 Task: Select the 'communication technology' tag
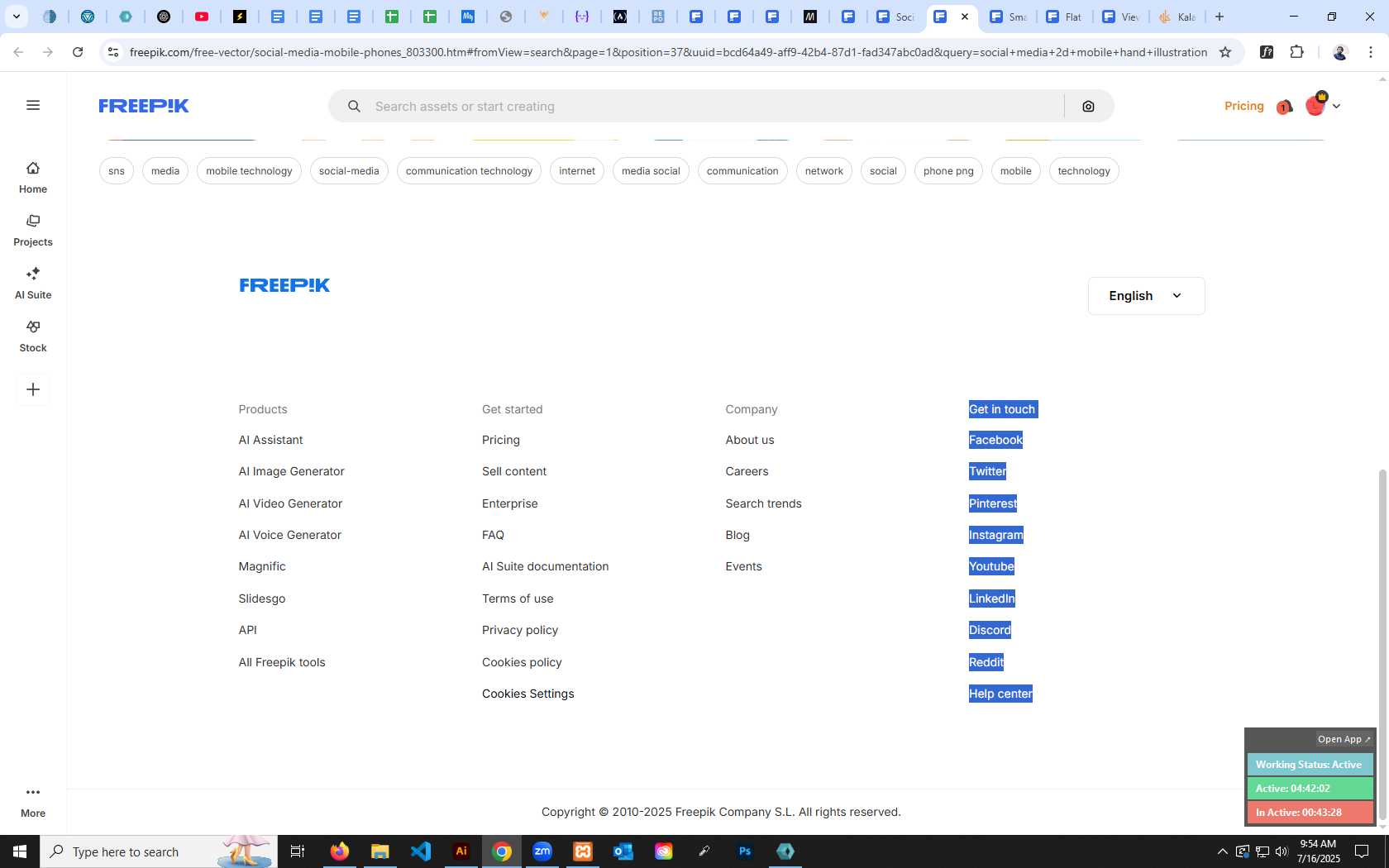tap(469, 171)
